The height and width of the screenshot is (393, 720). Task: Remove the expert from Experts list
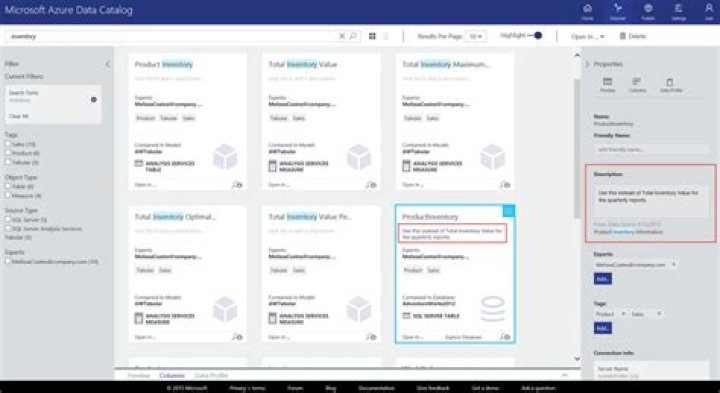674,264
